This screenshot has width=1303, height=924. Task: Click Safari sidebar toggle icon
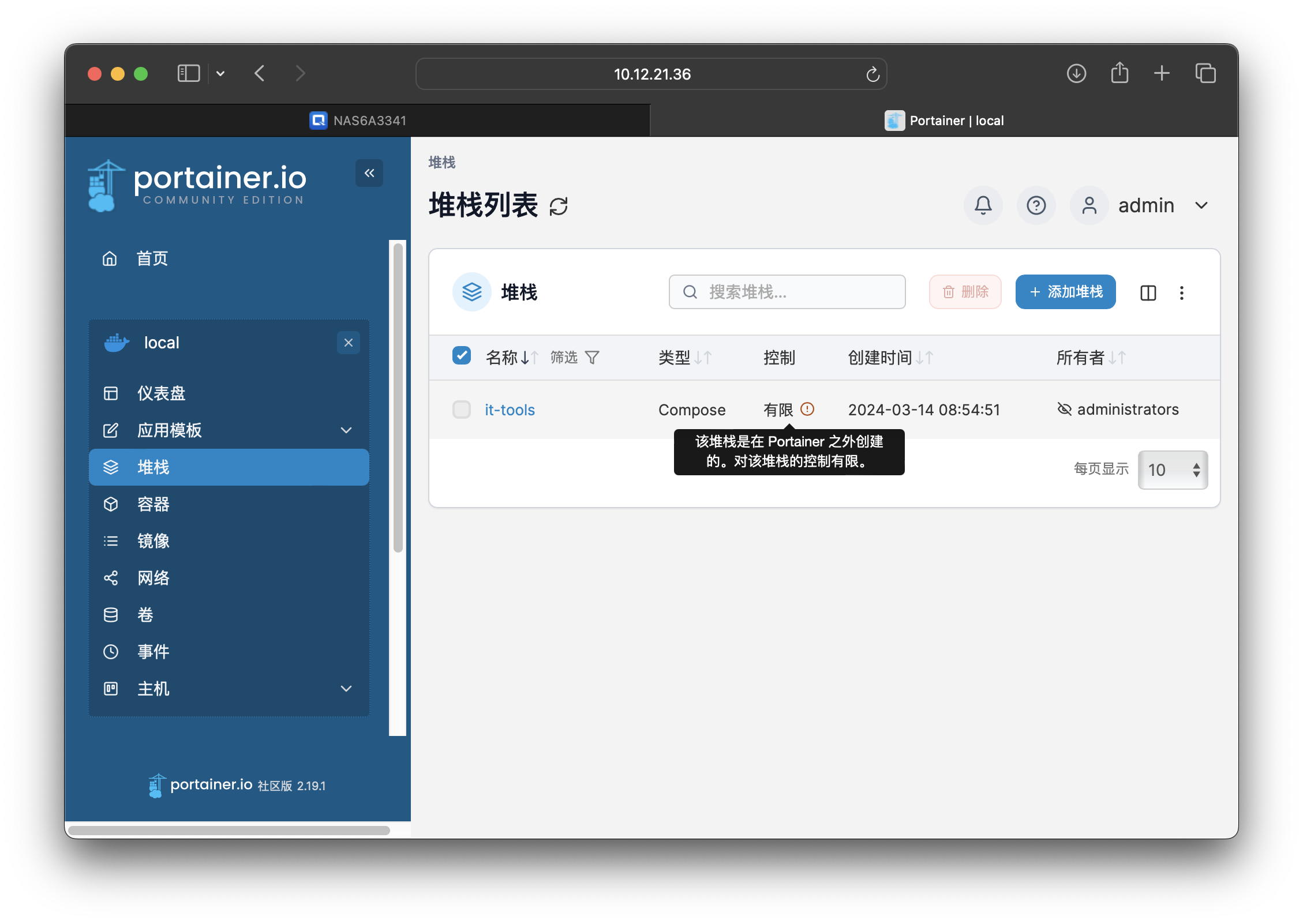coord(189,74)
